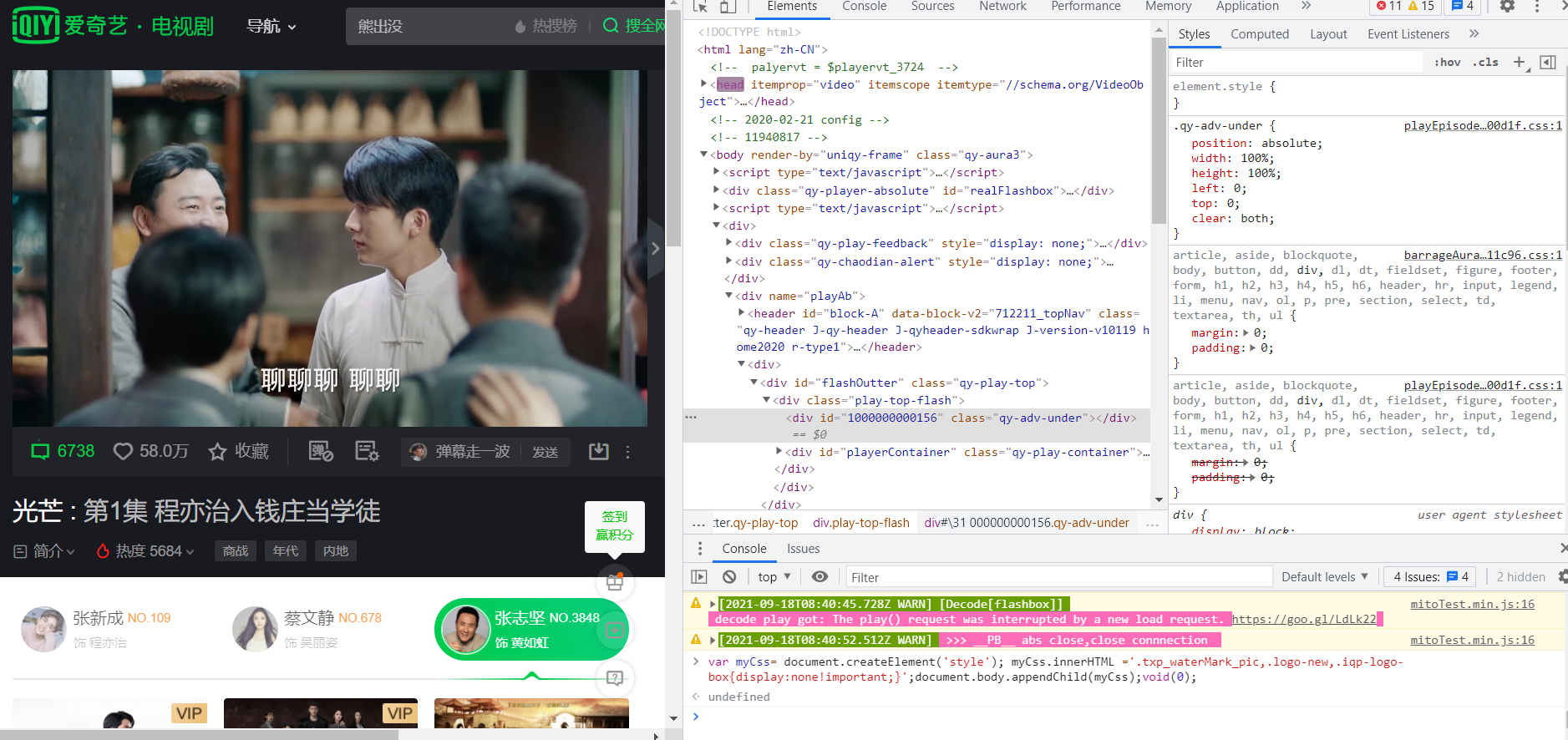Click the star favorite (收藏) icon
This screenshot has height=740, width=1568.
pyautogui.click(x=217, y=452)
